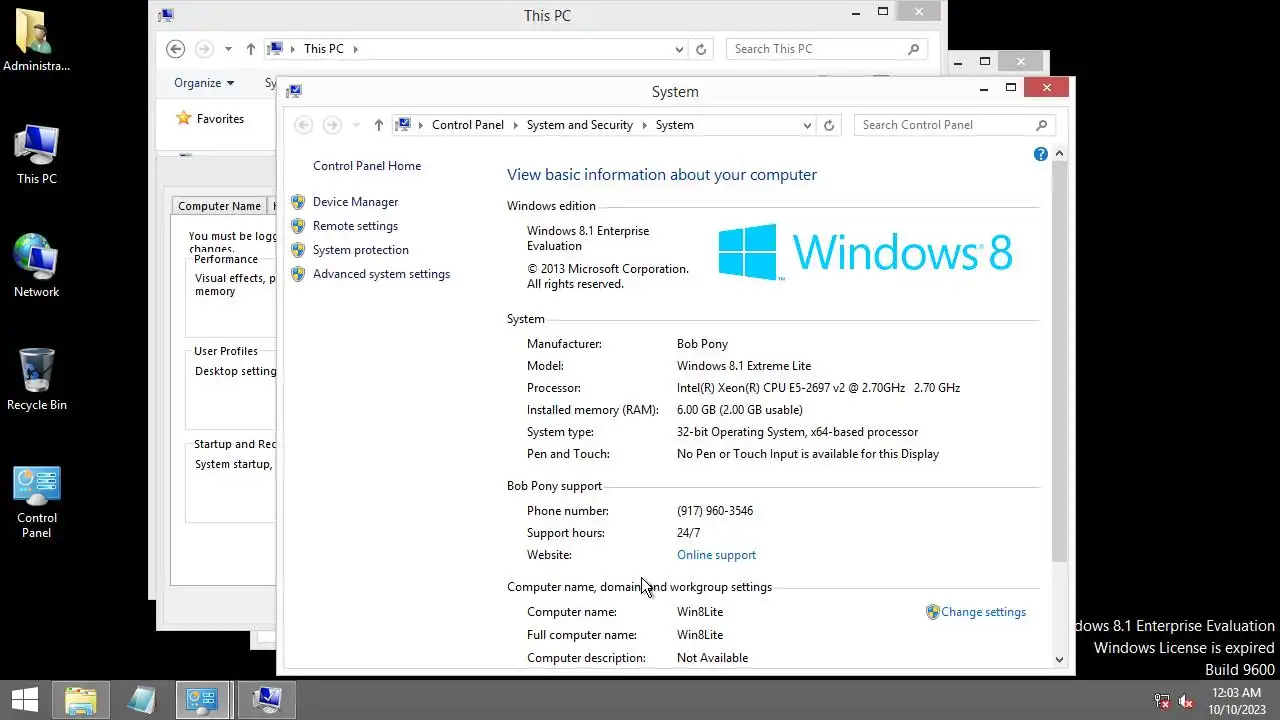Open the Organize dropdown menu
Viewport: 1280px width, 720px height.
click(204, 83)
